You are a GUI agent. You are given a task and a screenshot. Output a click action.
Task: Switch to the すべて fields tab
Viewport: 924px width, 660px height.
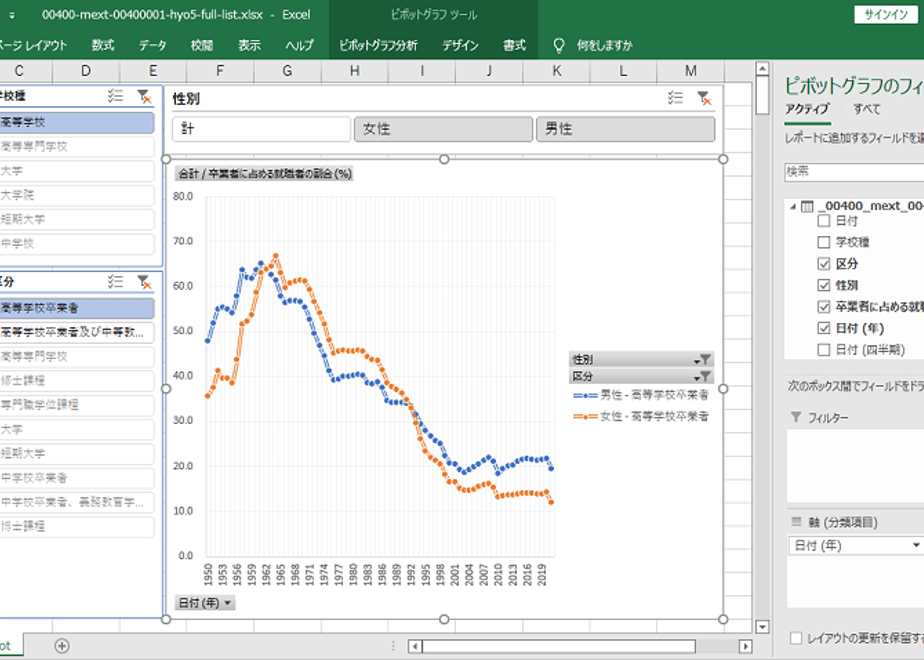point(866,109)
